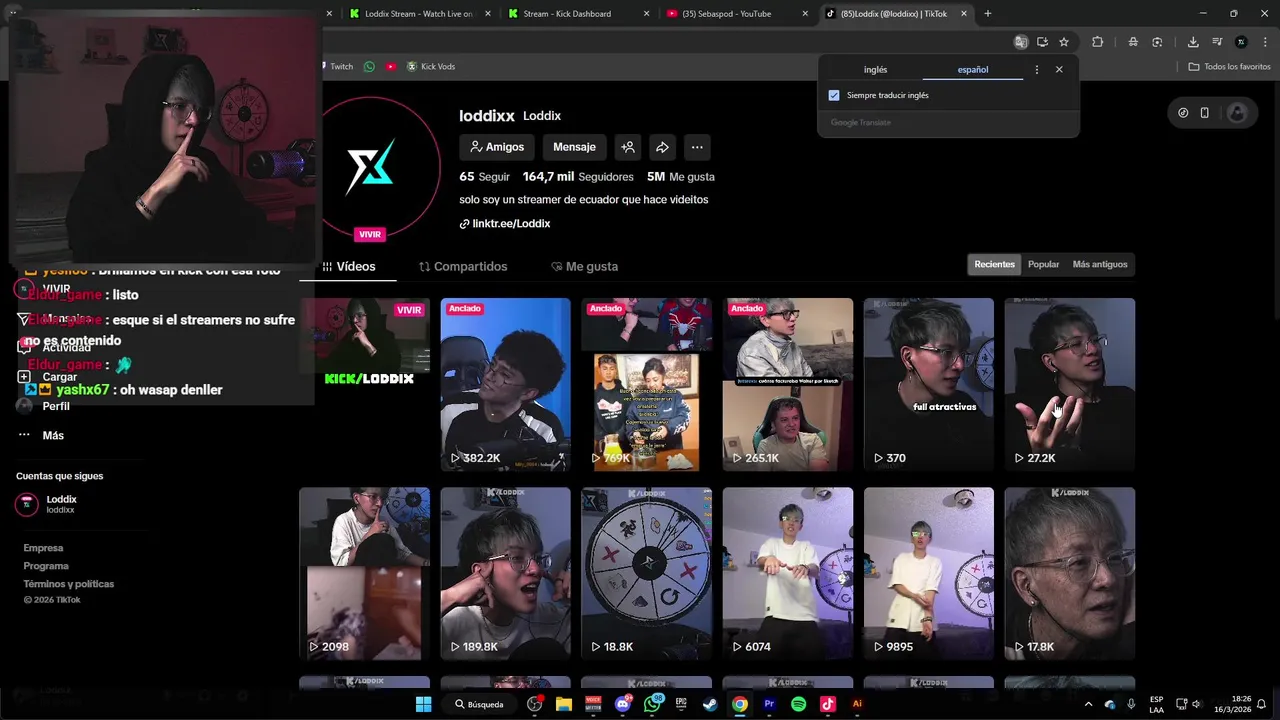Switch to the Loddix Stream Kick tab
Viewport: 1280px width, 720px height.
[419, 14]
